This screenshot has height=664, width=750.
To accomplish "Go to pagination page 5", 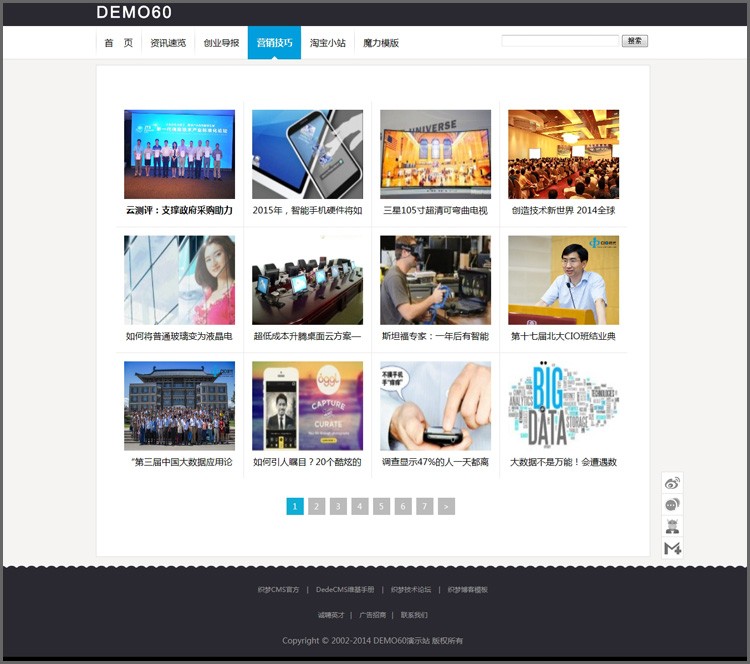I will [x=381, y=506].
